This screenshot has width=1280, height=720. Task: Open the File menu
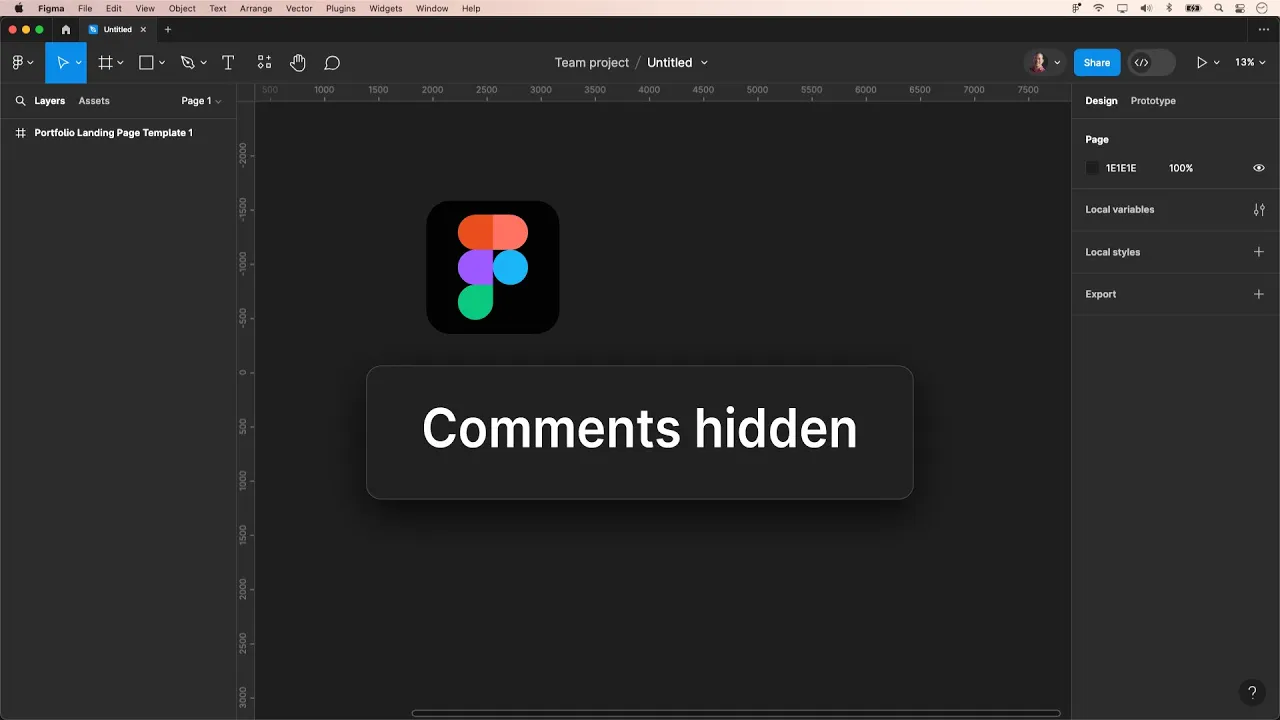(x=85, y=8)
